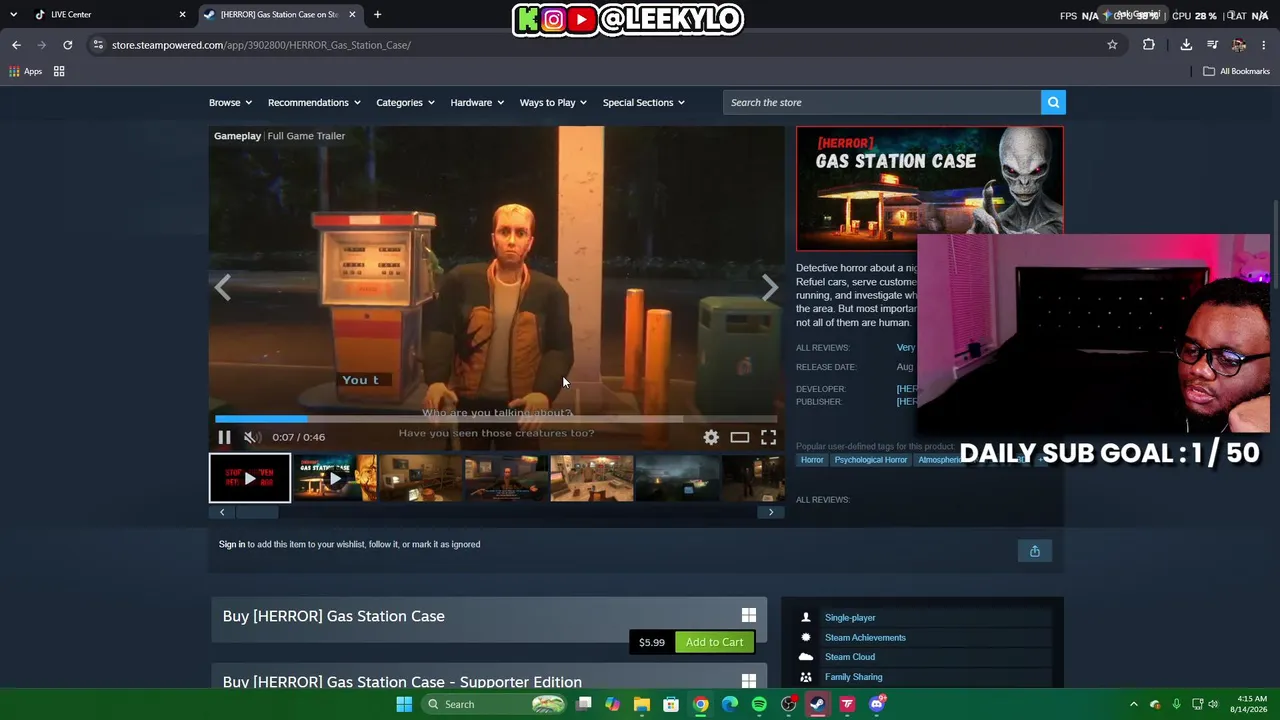Viewport: 1280px width, 720px height.
Task: Expand the Hardware menu
Action: pos(477,102)
